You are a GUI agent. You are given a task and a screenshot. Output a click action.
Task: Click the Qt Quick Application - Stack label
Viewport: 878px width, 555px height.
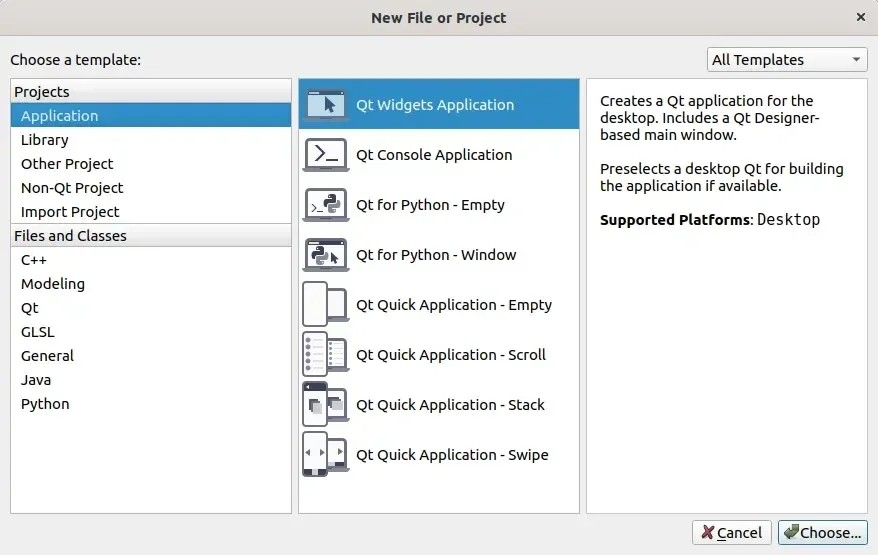pyautogui.click(x=450, y=405)
